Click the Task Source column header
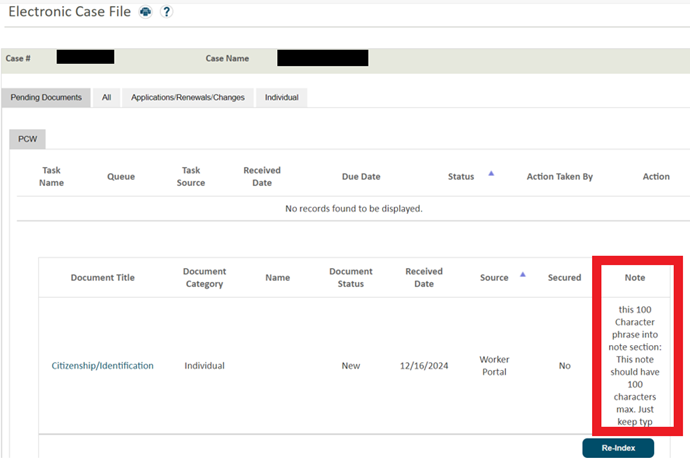The image size is (690, 468). click(191, 176)
